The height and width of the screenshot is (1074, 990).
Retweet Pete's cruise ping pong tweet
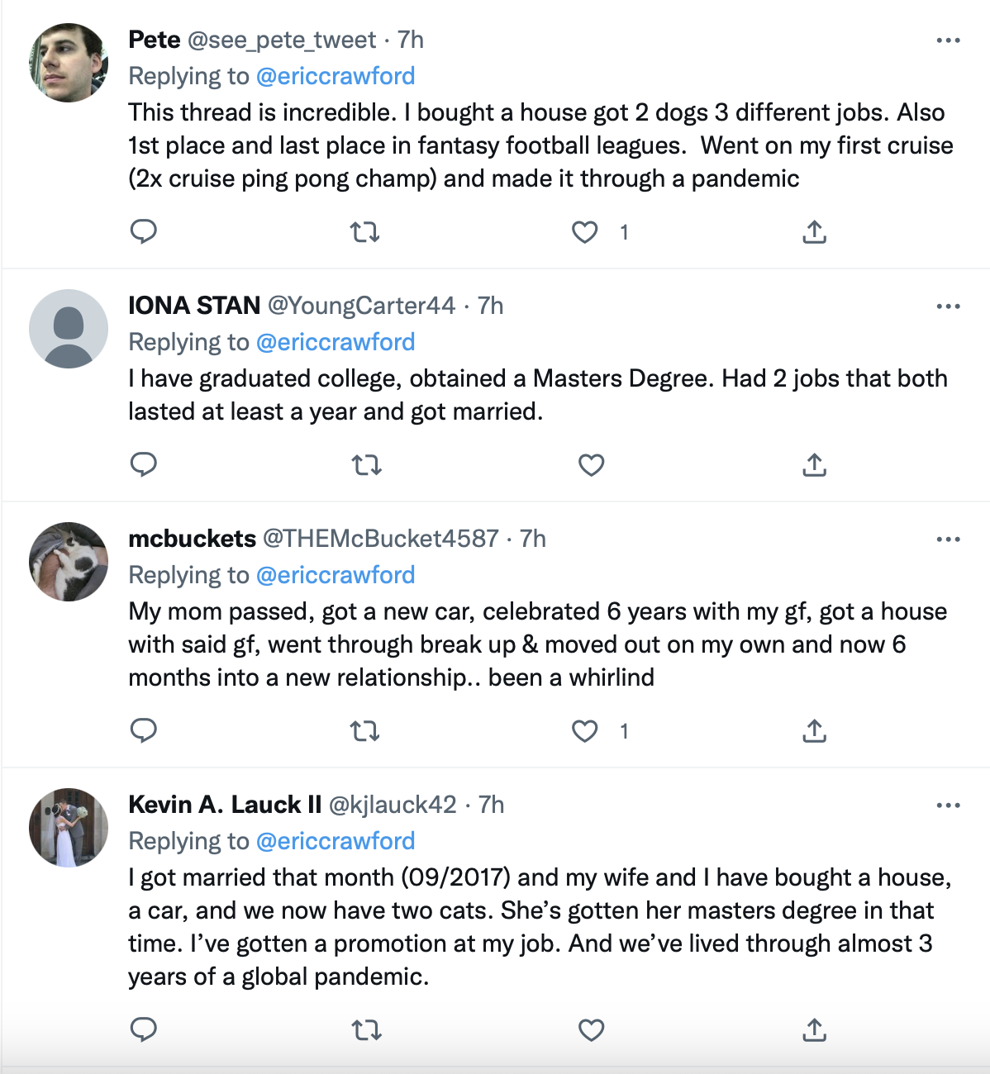[364, 233]
